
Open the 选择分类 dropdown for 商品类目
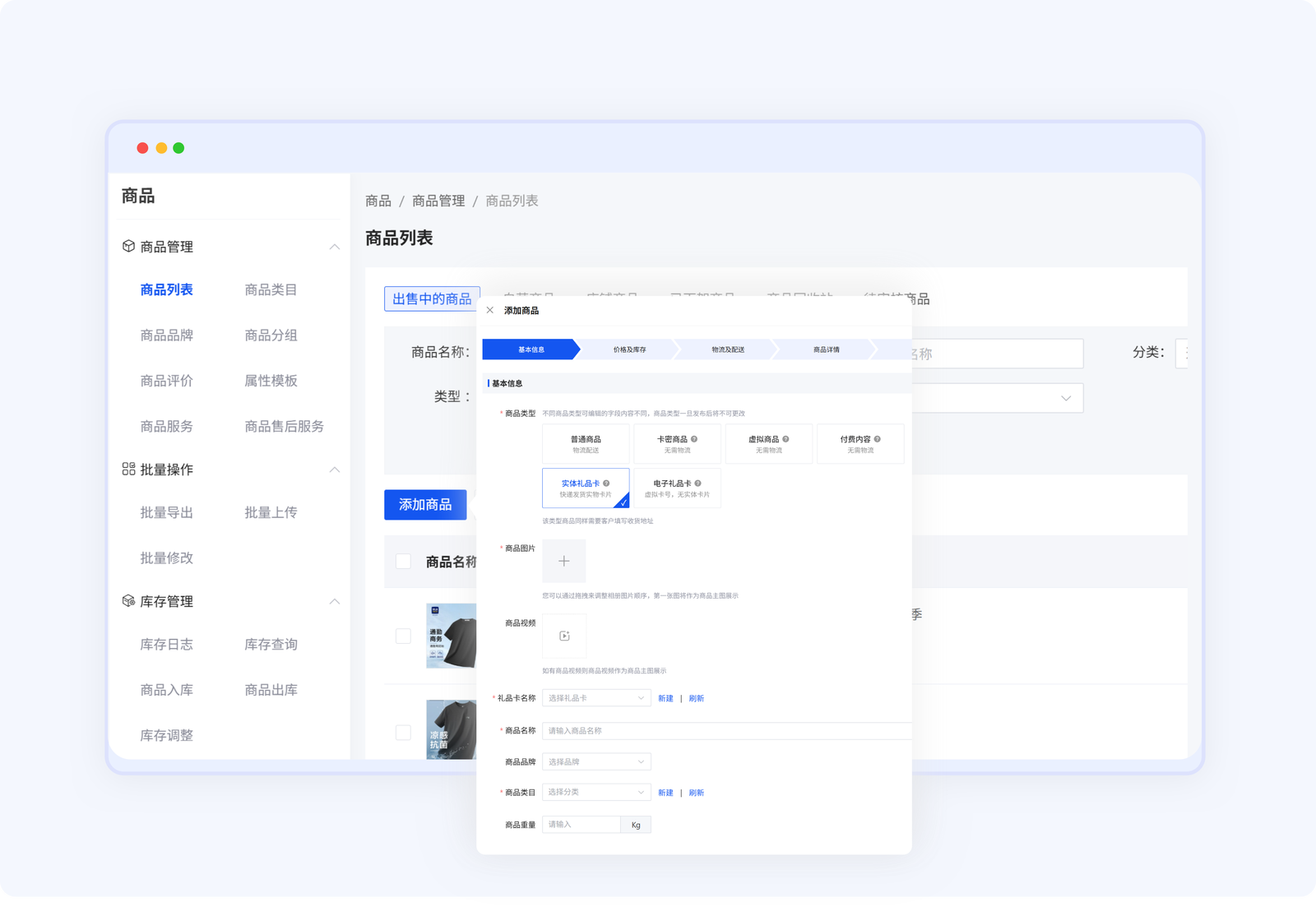[595, 792]
